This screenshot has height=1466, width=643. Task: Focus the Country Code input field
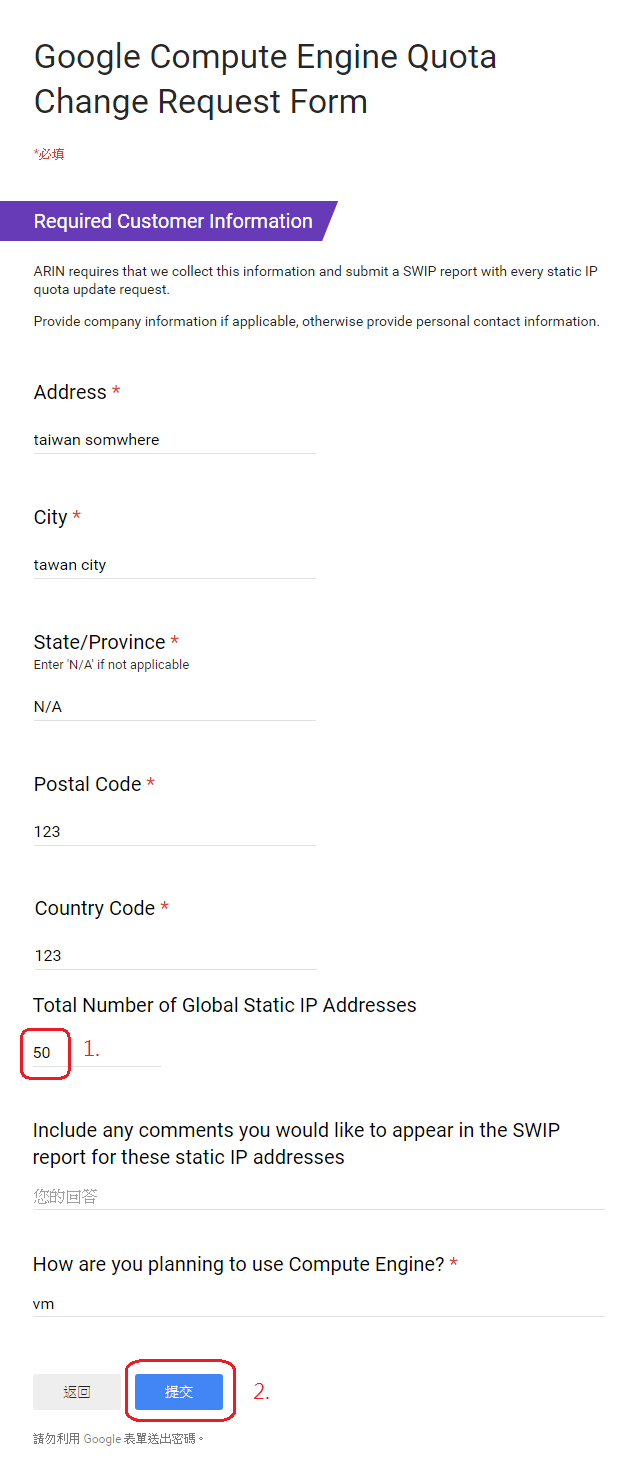(174, 956)
